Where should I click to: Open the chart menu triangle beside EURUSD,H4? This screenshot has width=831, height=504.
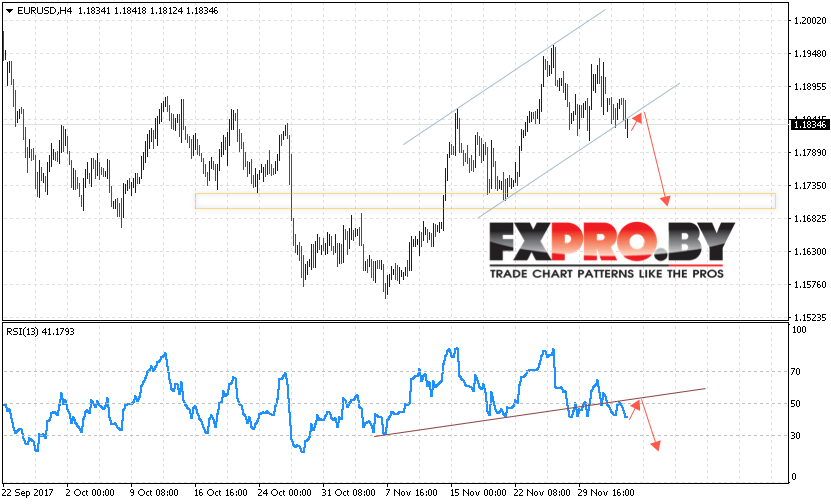[9, 11]
